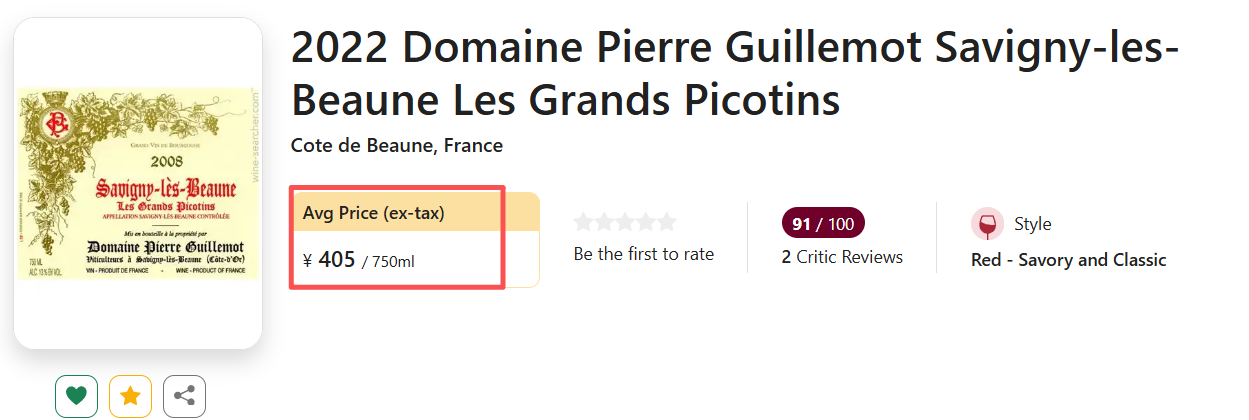Image resolution: width=1249 pixels, height=420 pixels.
Task: Click the Be the first to rate text
Action: click(644, 254)
